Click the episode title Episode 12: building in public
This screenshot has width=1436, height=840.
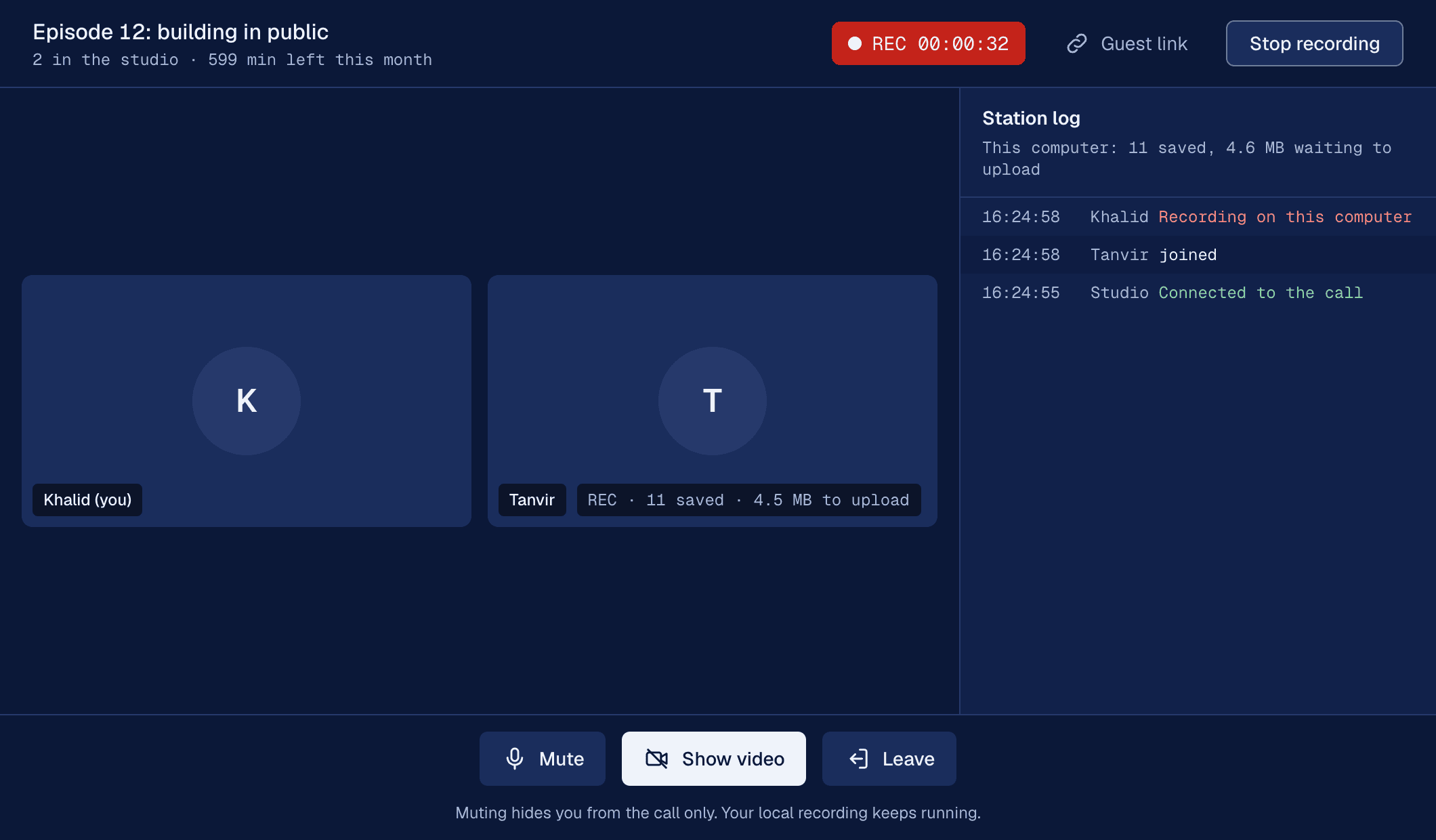pyautogui.click(x=180, y=32)
